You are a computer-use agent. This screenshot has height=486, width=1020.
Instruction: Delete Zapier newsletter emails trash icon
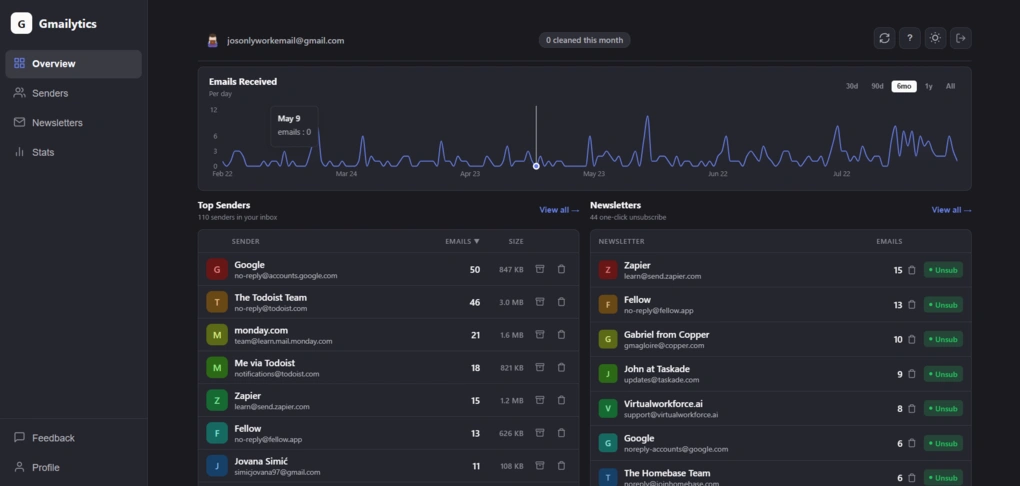point(912,270)
